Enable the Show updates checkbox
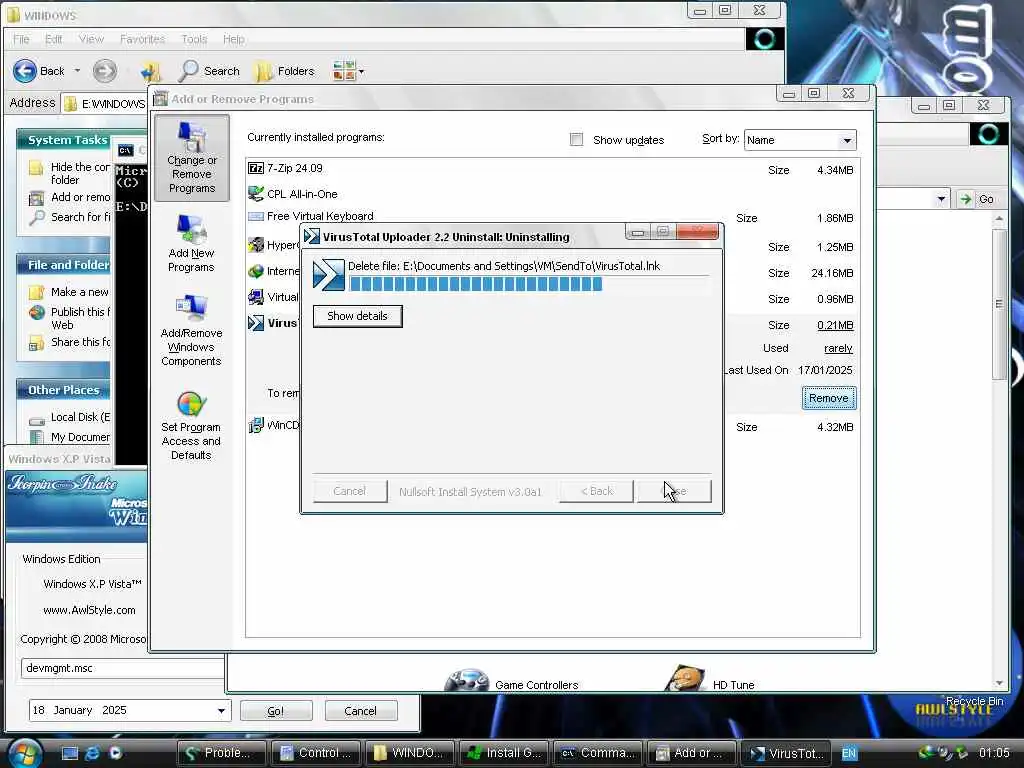Image resolution: width=1024 pixels, height=768 pixels. (x=576, y=139)
